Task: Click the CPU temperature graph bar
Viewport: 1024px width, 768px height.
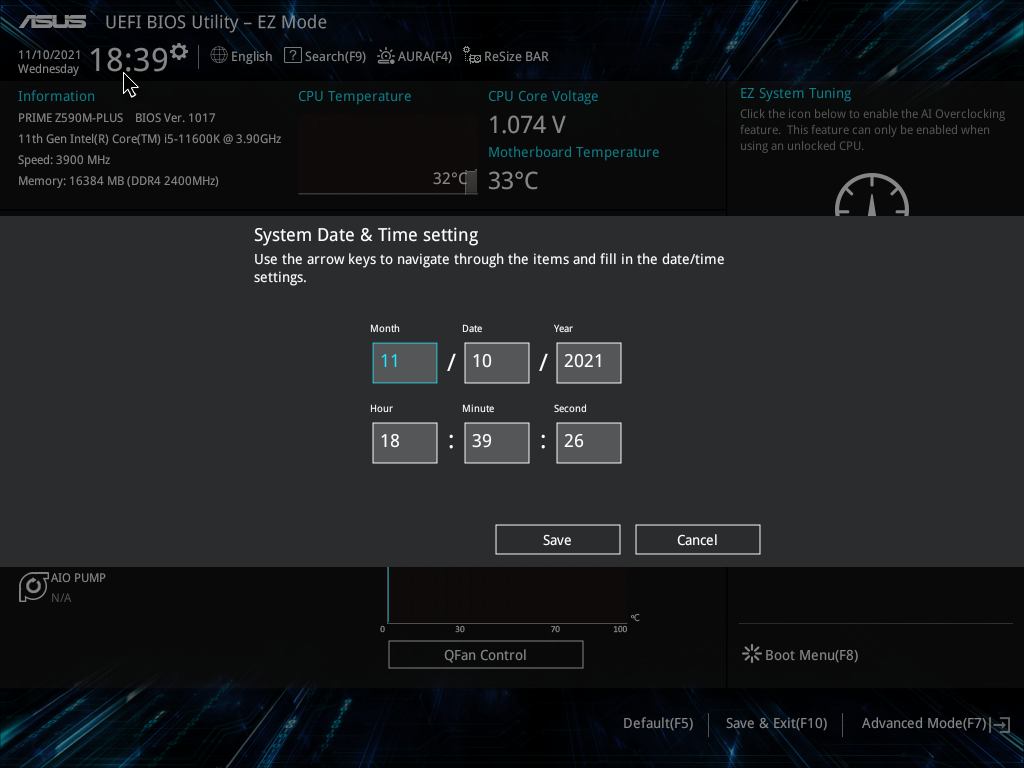Action: click(471, 182)
